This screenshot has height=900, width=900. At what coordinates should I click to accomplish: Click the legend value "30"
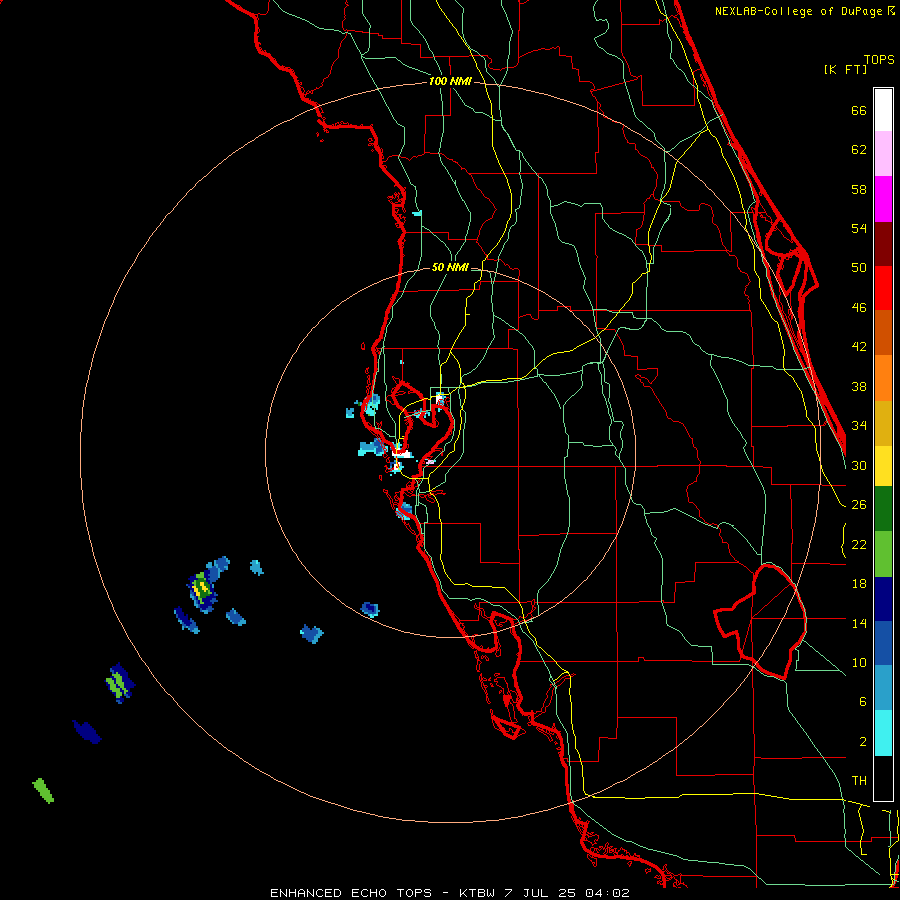tap(859, 465)
